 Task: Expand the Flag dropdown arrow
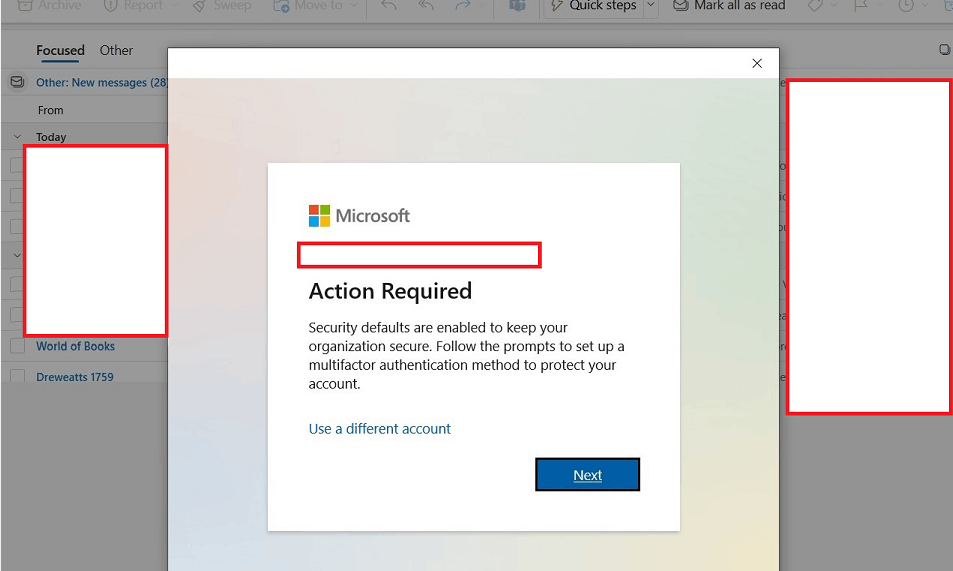879,5
